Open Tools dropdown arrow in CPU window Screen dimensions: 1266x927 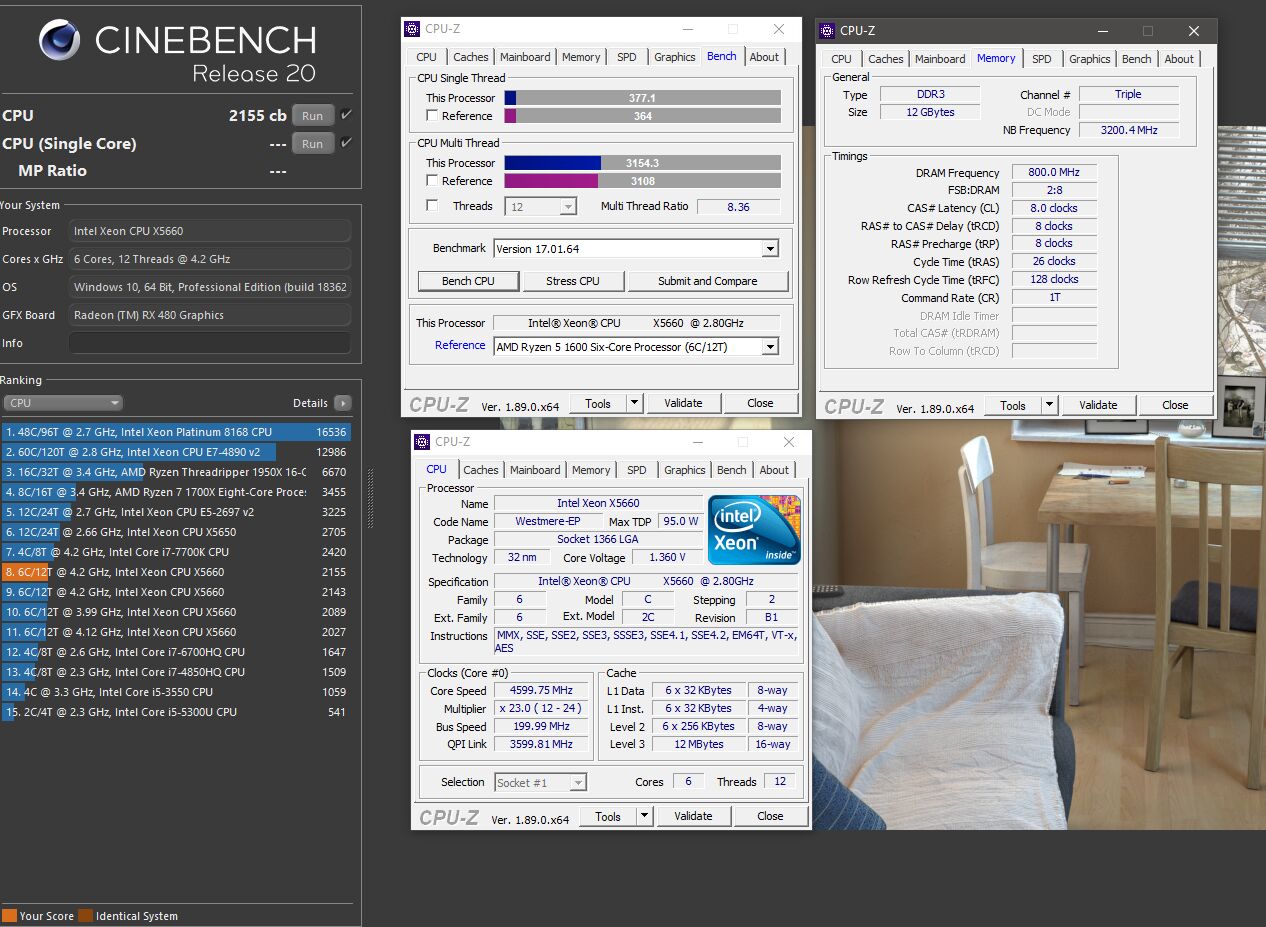(x=644, y=816)
